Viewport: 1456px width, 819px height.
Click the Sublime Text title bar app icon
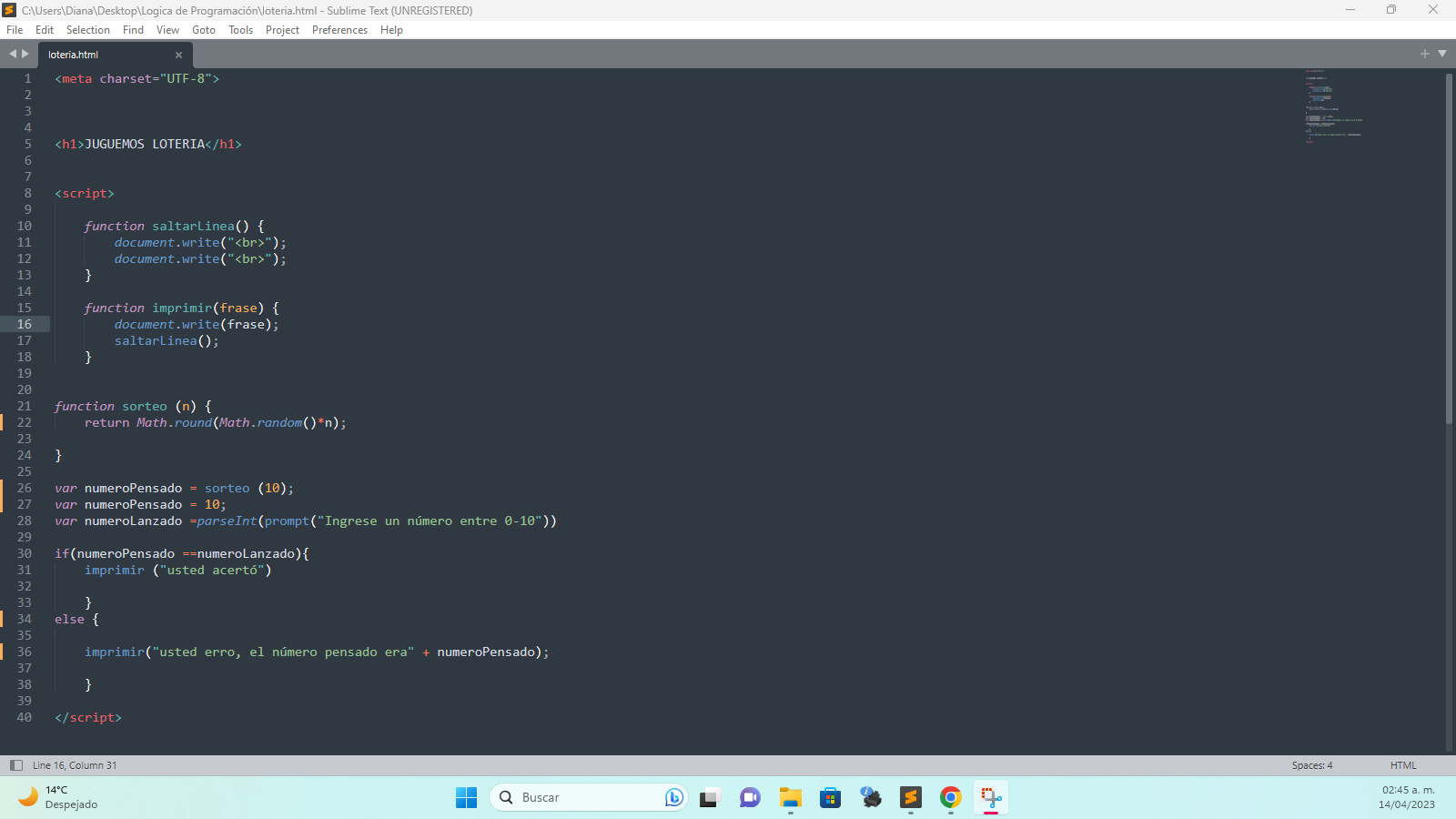[10, 10]
